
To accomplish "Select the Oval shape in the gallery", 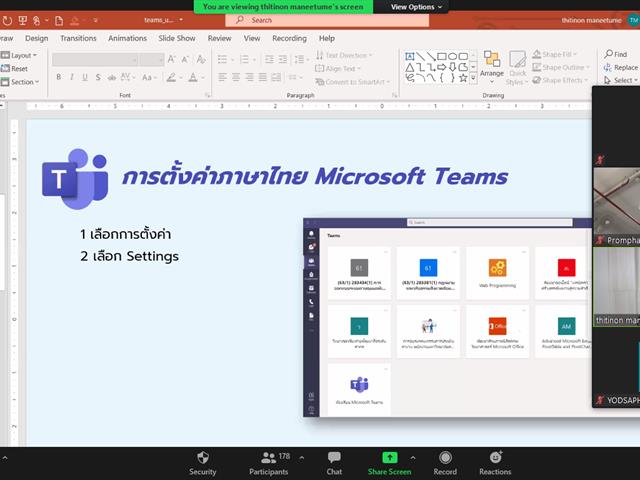I will pos(452,56).
